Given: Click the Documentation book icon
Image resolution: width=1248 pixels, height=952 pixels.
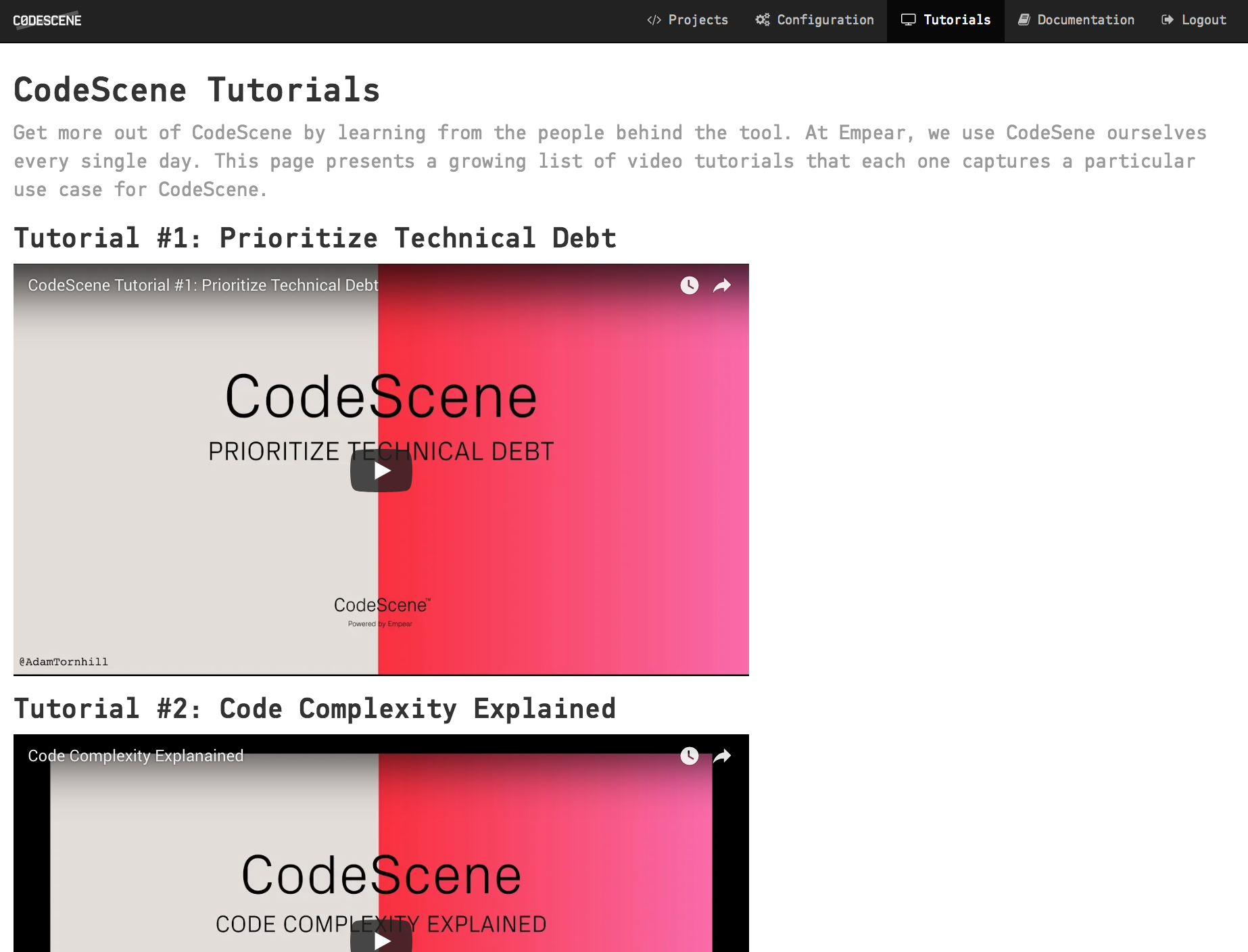Looking at the screenshot, I should pyautogui.click(x=1024, y=20).
